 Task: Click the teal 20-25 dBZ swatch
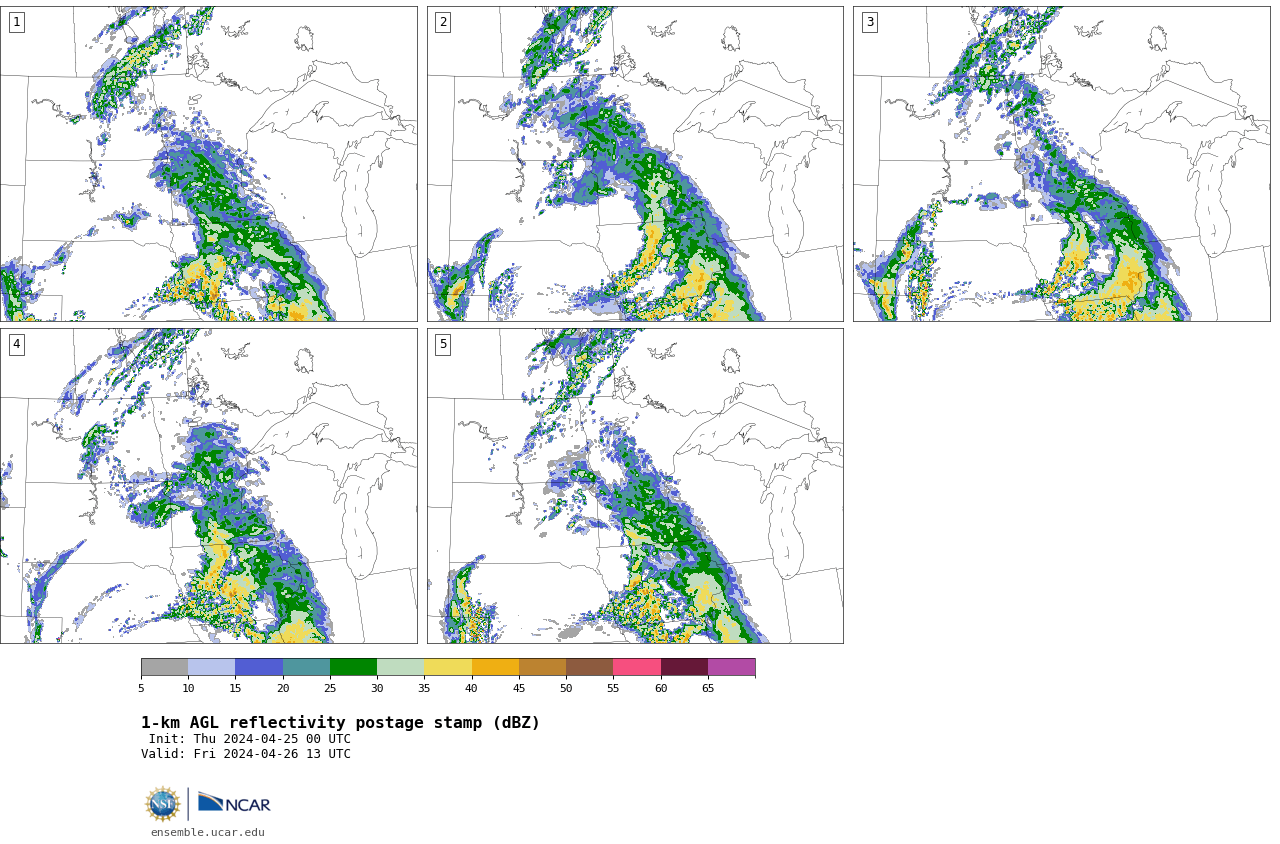point(306,667)
